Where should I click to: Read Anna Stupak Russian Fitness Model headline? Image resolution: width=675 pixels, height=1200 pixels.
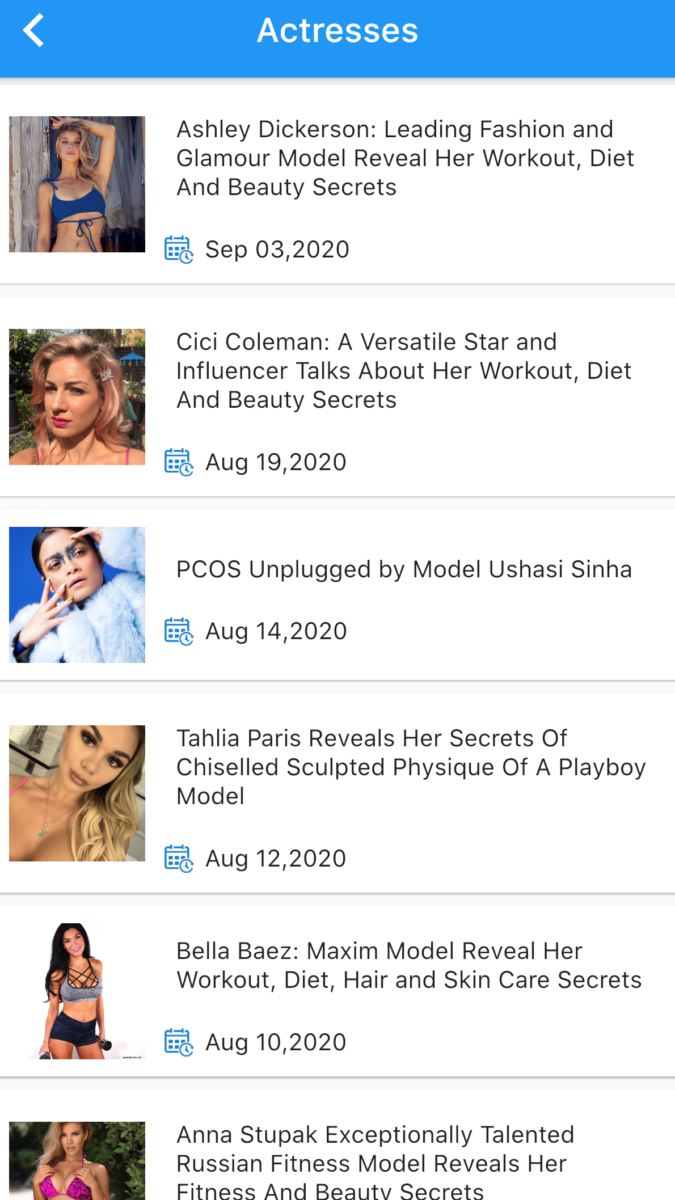pyautogui.click(x=375, y=1163)
